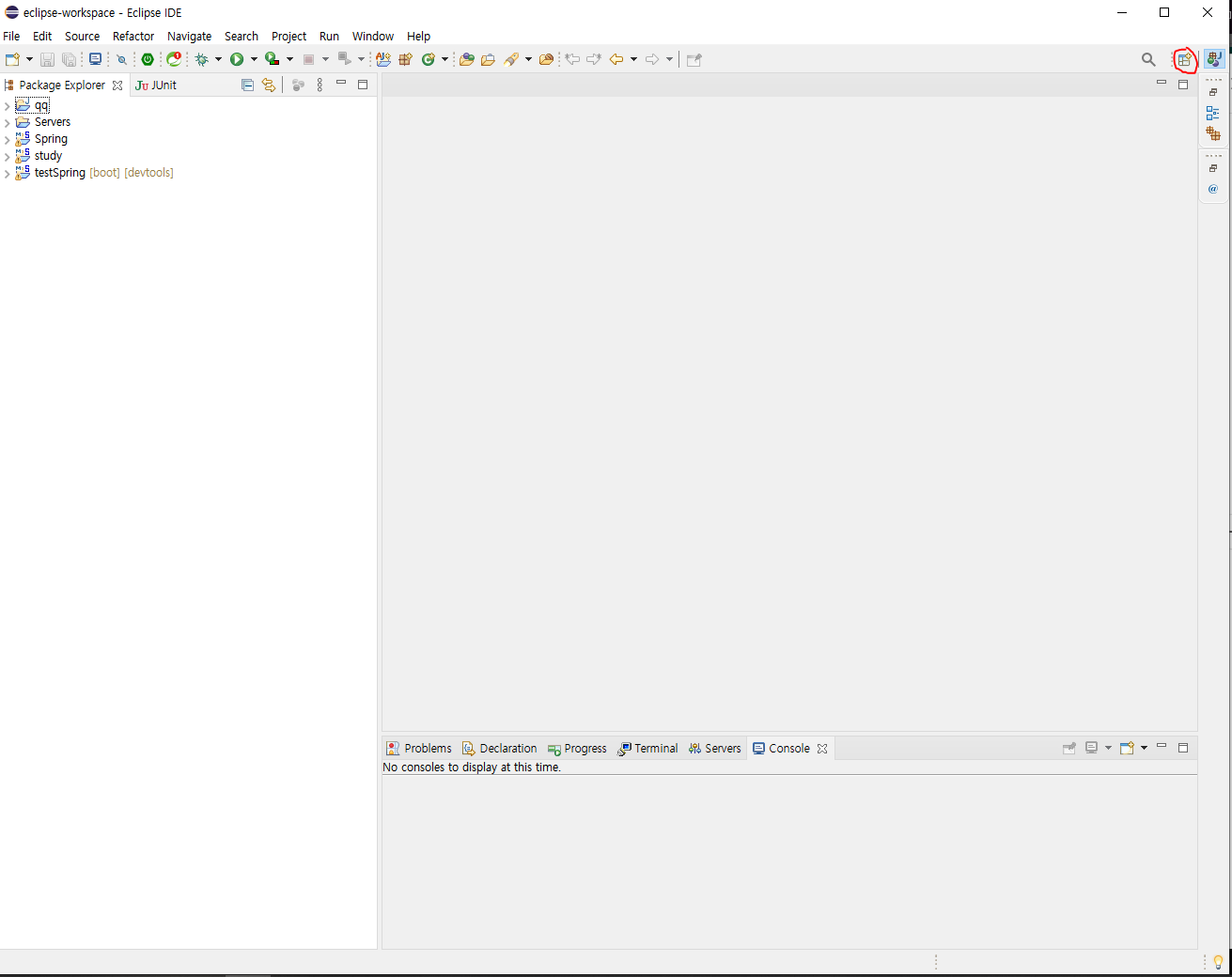Click the Save All icon
The height and width of the screenshot is (977, 1232).
pyautogui.click(x=69, y=59)
